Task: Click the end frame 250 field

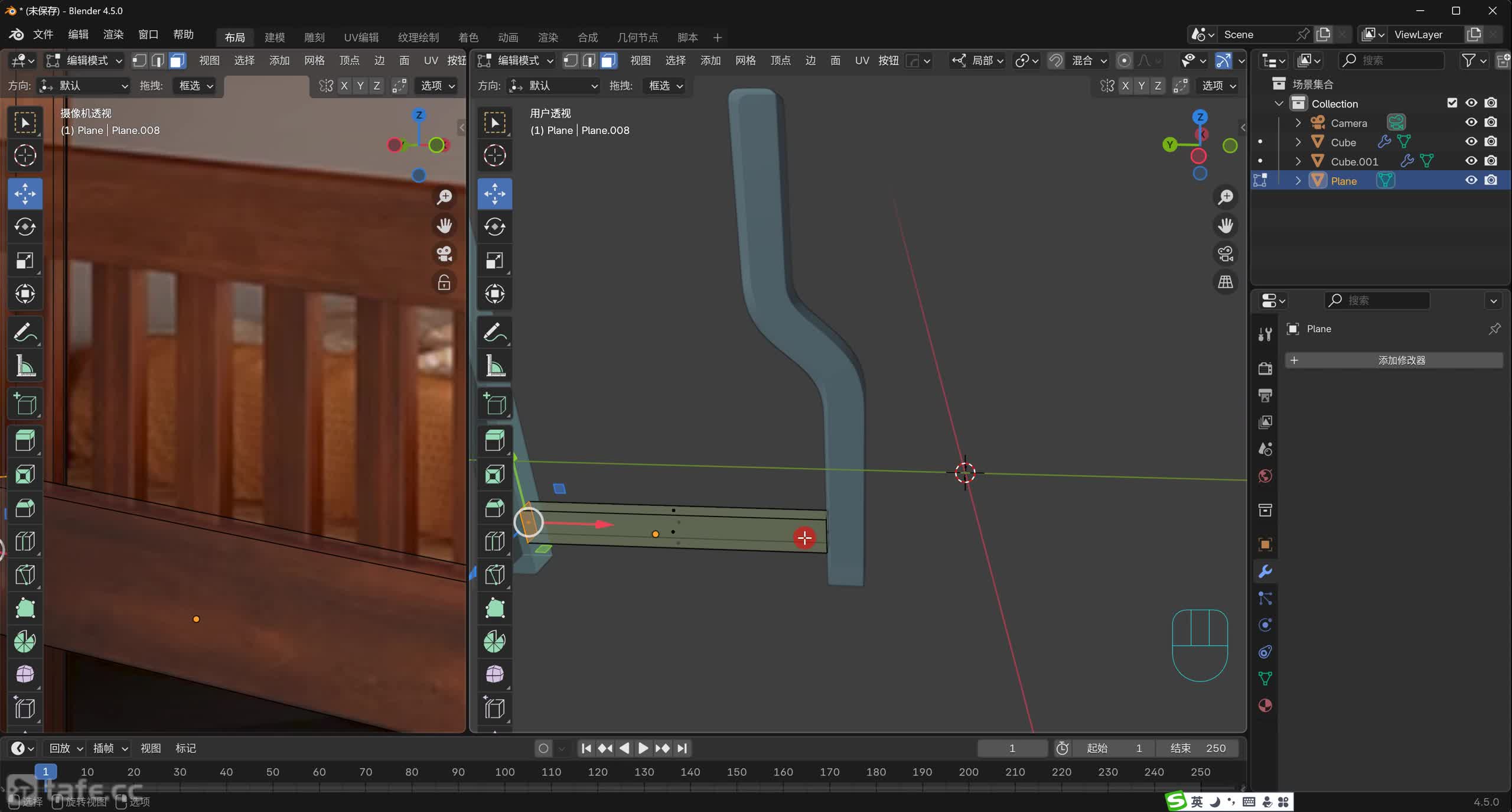Action: [x=1197, y=748]
